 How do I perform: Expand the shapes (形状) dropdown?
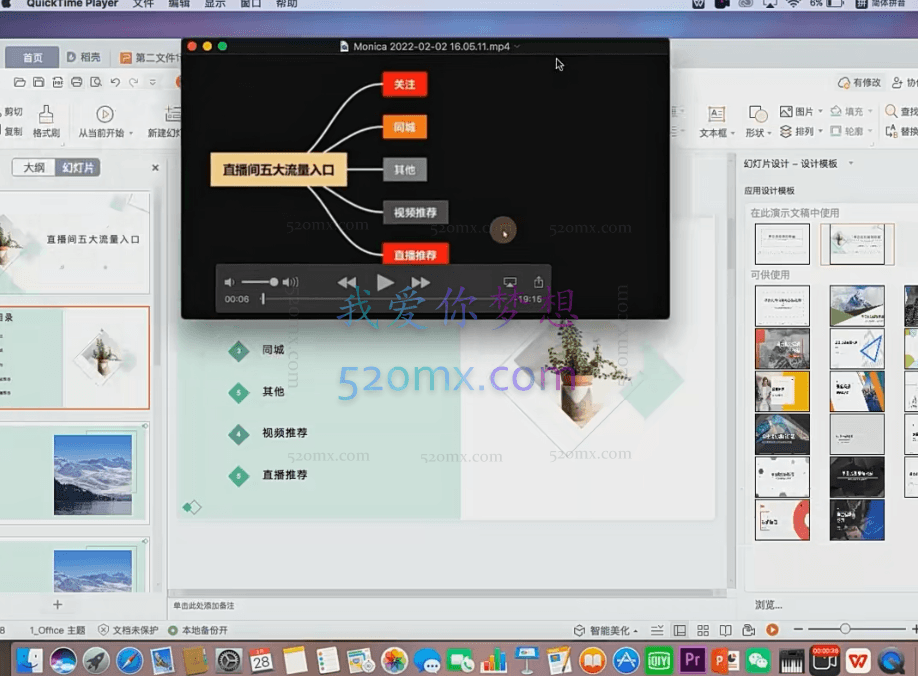click(x=767, y=132)
